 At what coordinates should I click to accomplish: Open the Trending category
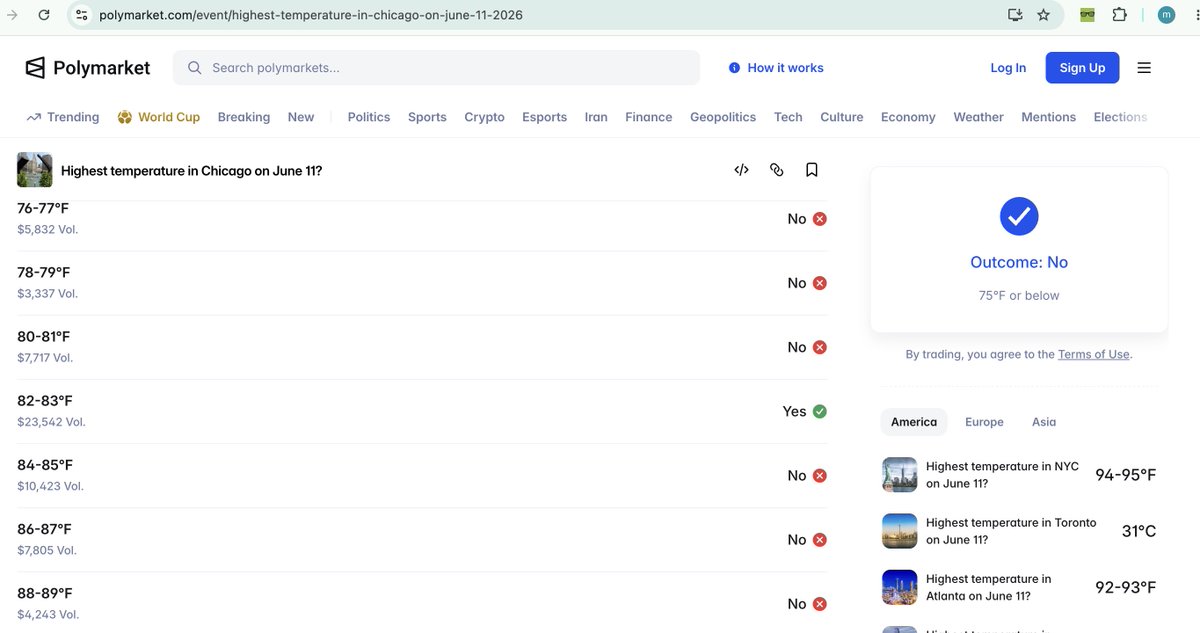(63, 117)
